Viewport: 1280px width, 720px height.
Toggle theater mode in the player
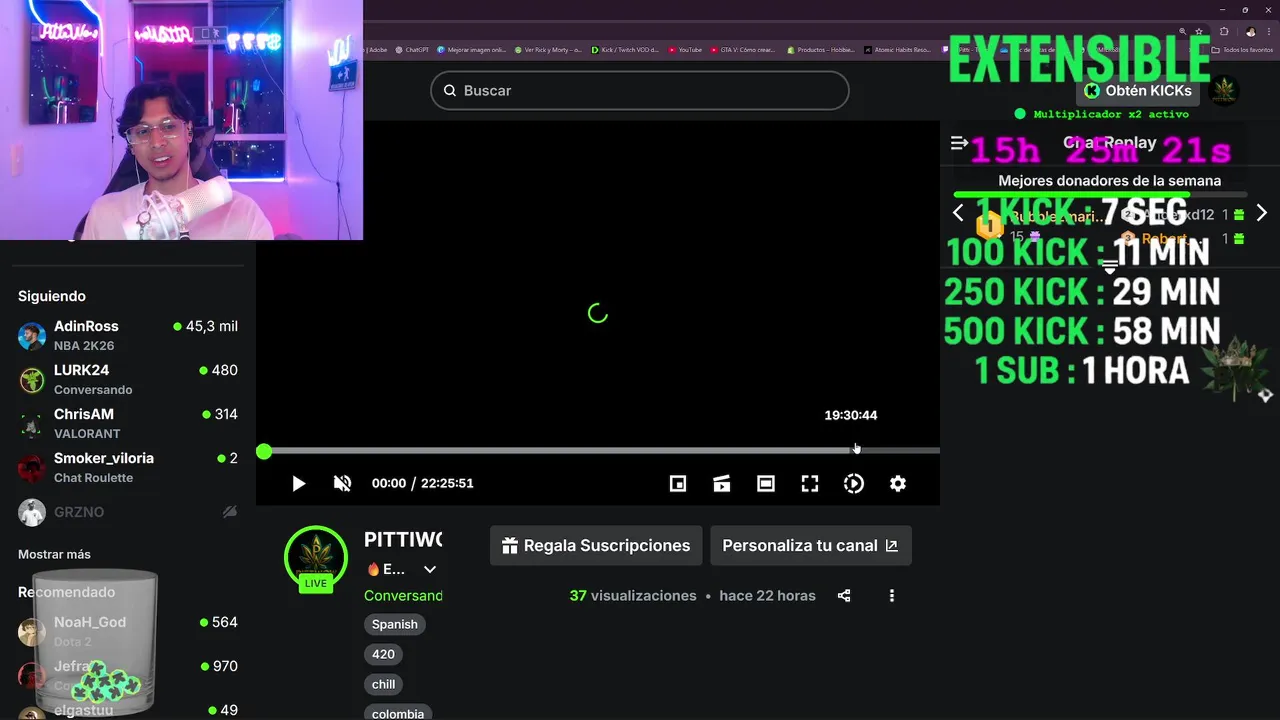coord(766,484)
